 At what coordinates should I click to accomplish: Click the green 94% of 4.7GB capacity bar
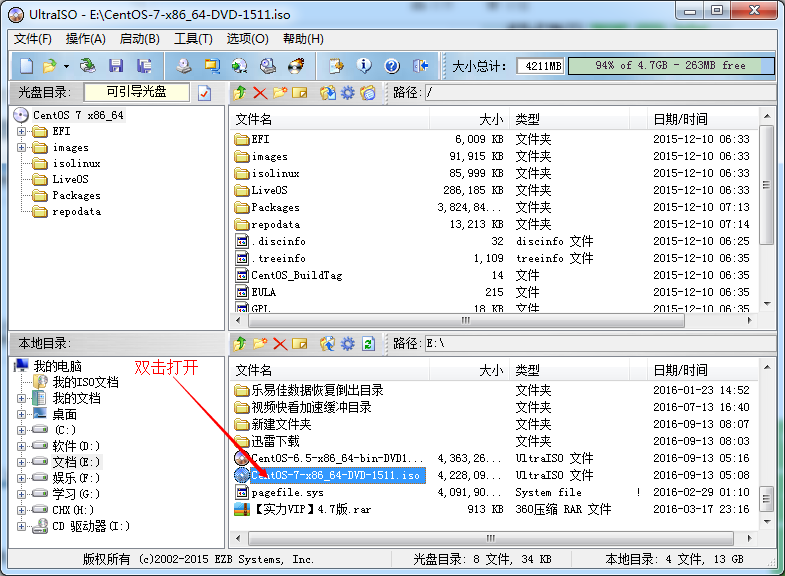tap(671, 66)
